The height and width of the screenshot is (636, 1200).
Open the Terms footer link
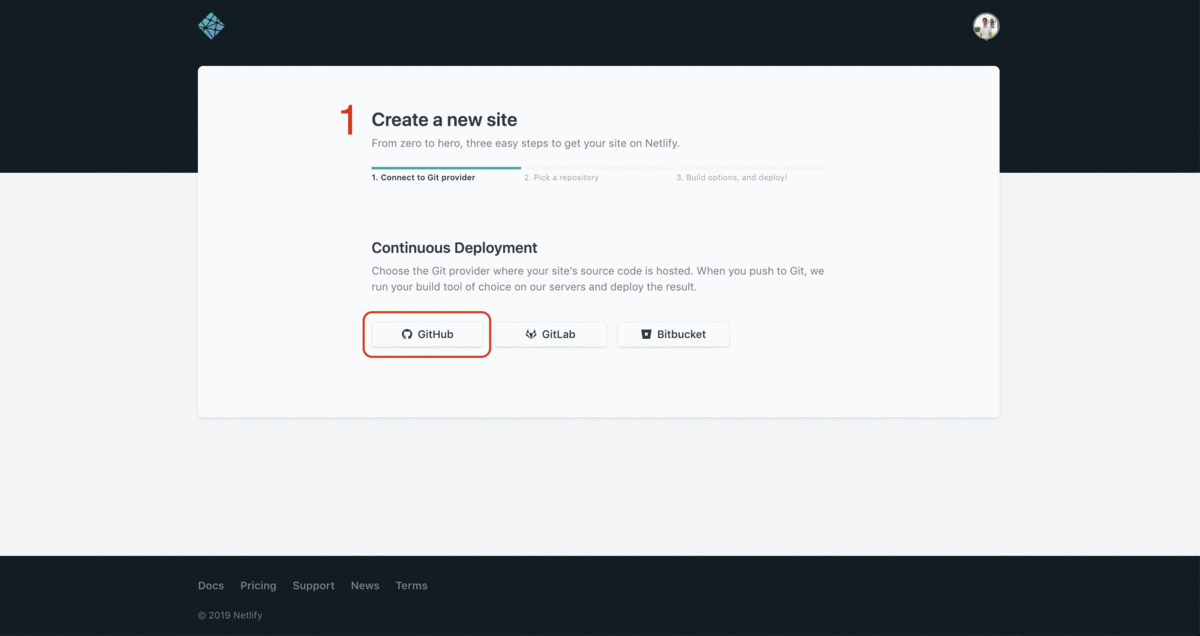[411, 586]
